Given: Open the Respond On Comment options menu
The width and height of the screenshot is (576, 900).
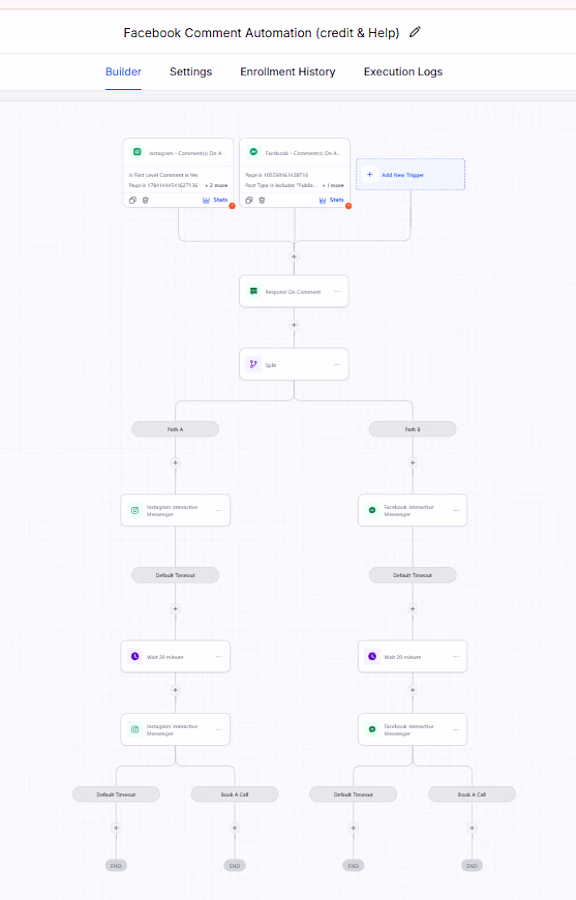Looking at the screenshot, I should click(337, 292).
